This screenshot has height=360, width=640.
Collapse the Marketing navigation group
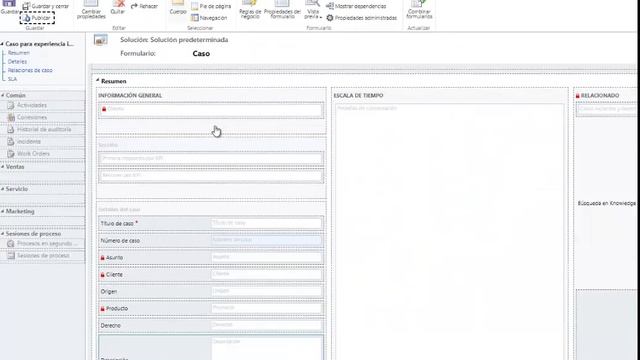(2, 211)
